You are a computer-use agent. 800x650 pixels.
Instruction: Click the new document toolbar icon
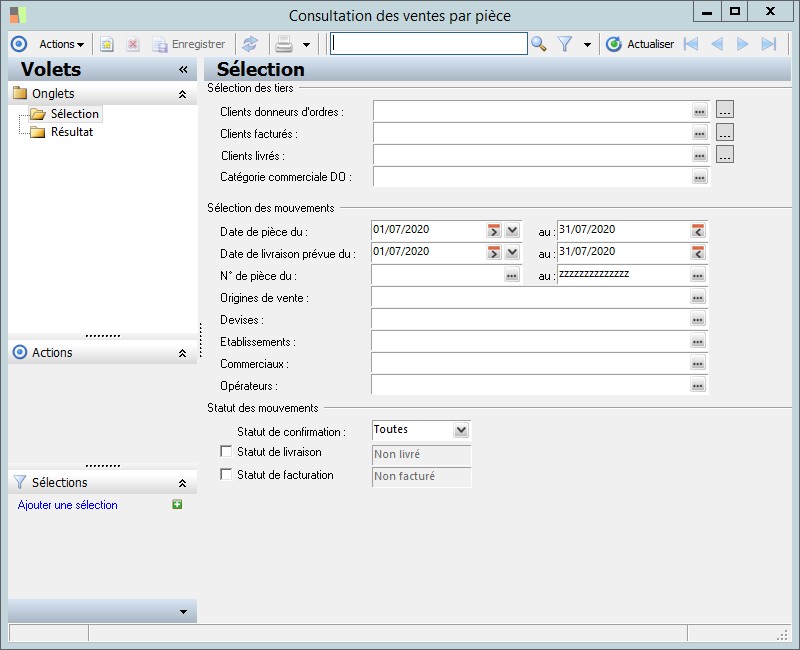pyautogui.click(x=107, y=44)
